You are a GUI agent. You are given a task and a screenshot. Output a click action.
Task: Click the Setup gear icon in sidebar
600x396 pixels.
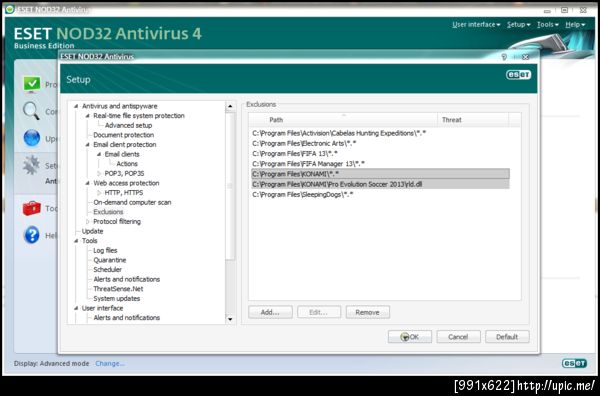31,165
